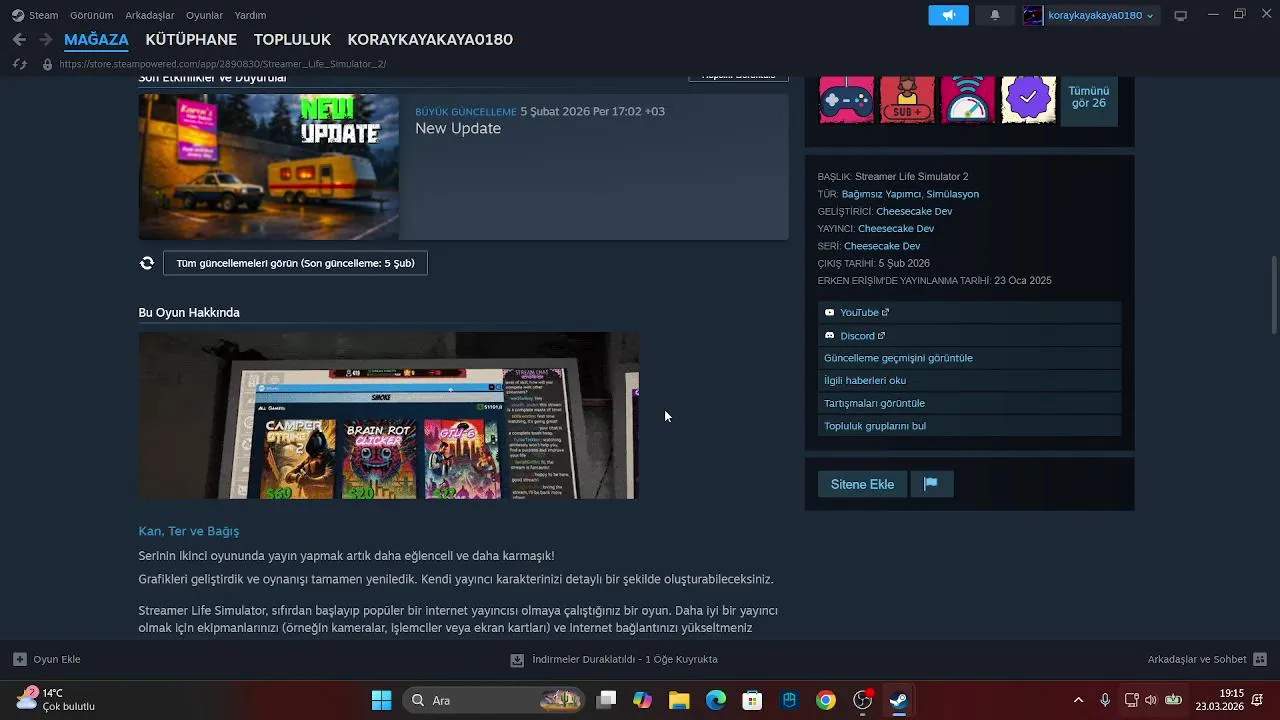Open the New Update announcement title
Screen dimensions: 1280x720
tap(458, 128)
